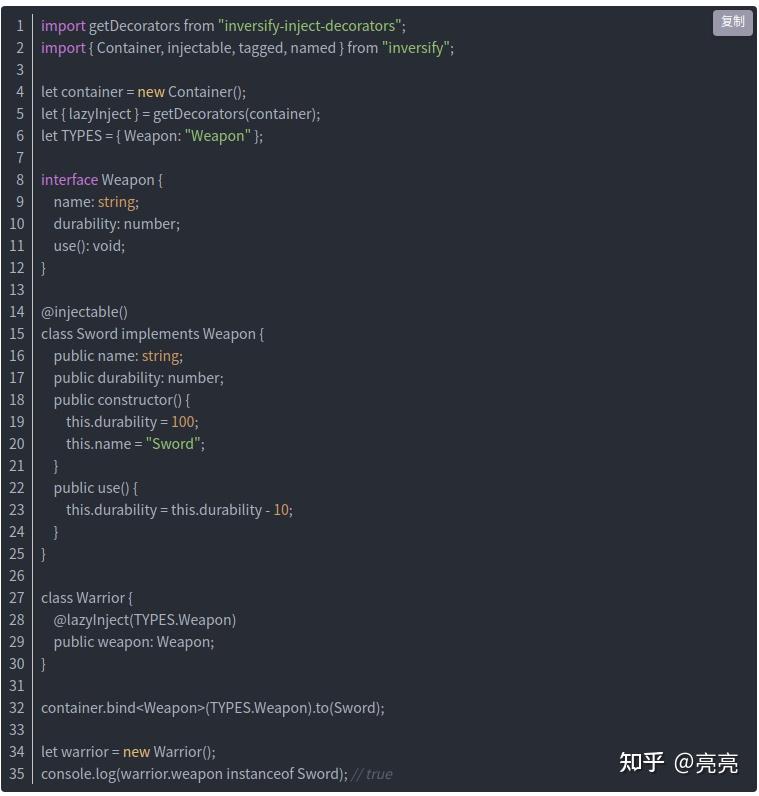
Task: Click the container.bind<Weapon> statement
Action: pos(212,708)
